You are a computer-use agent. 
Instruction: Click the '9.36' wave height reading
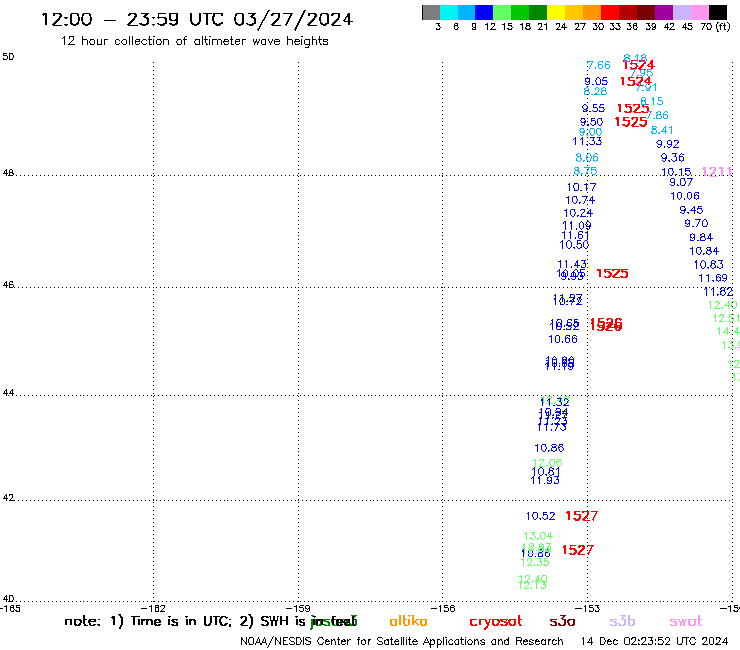[x=672, y=158]
